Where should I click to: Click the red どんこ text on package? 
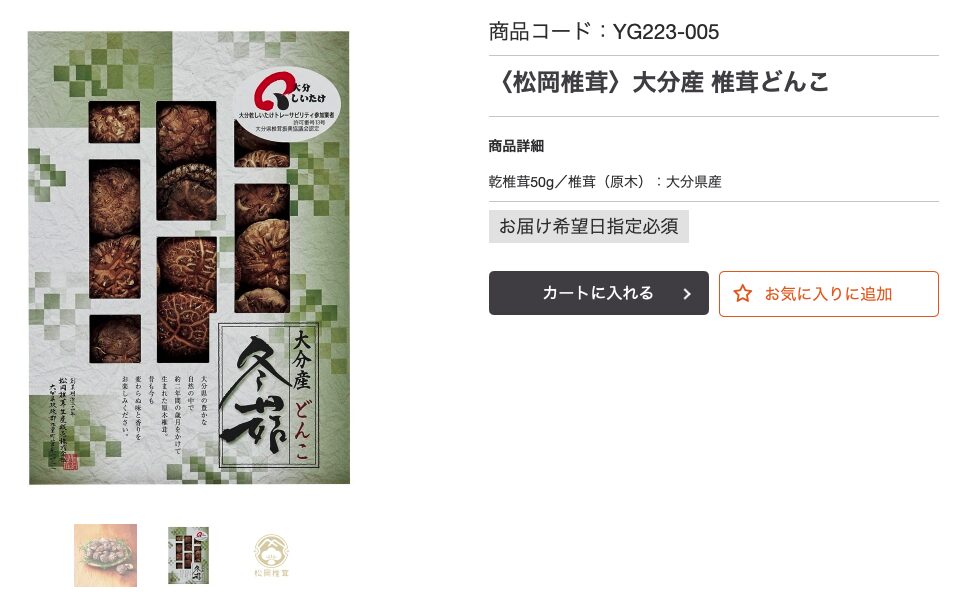301,430
